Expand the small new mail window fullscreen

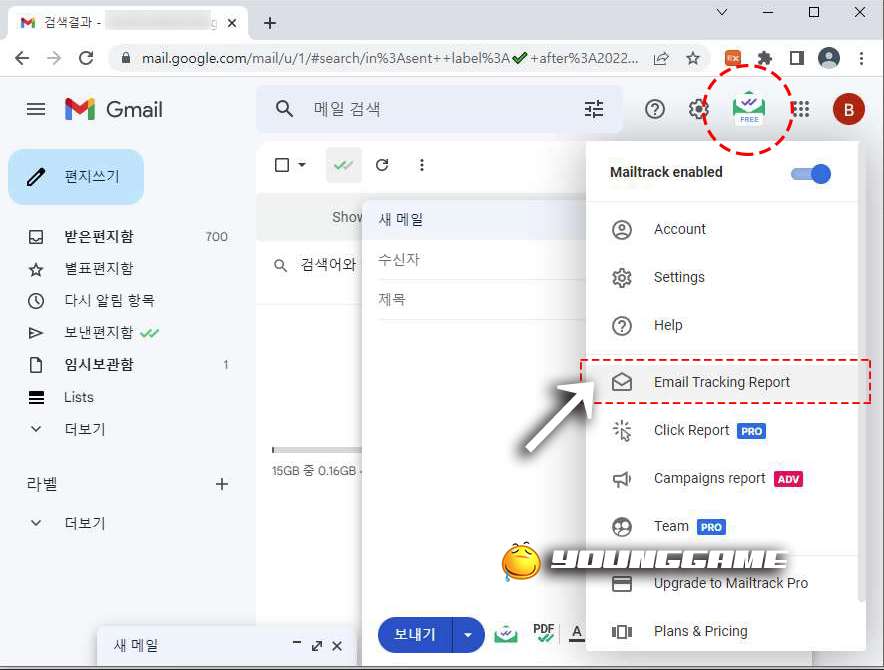317,646
